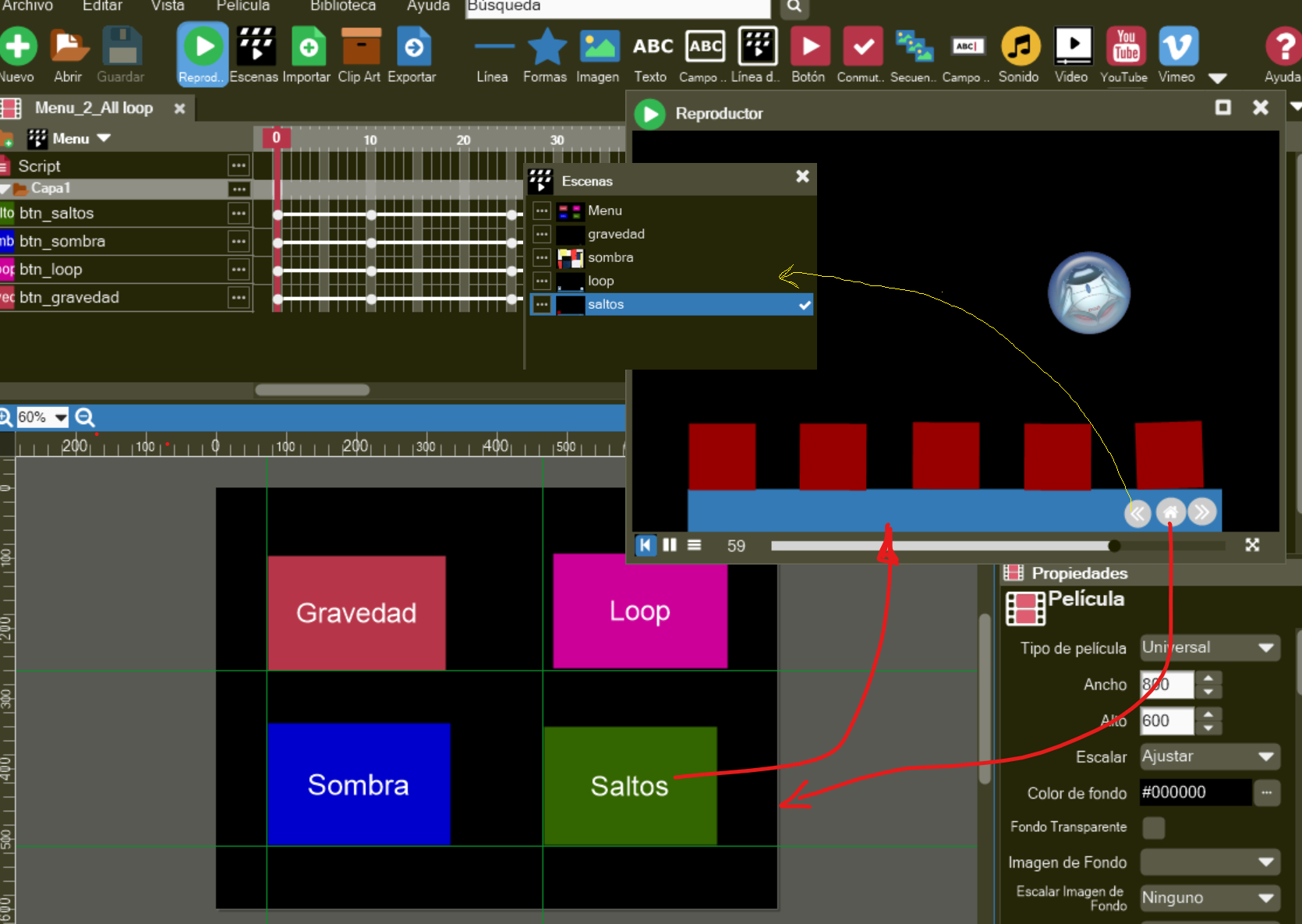Open the Tipo de película dropdown
Image resolution: width=1302 pixels, height=924 pixels.
click(1209, 648)
